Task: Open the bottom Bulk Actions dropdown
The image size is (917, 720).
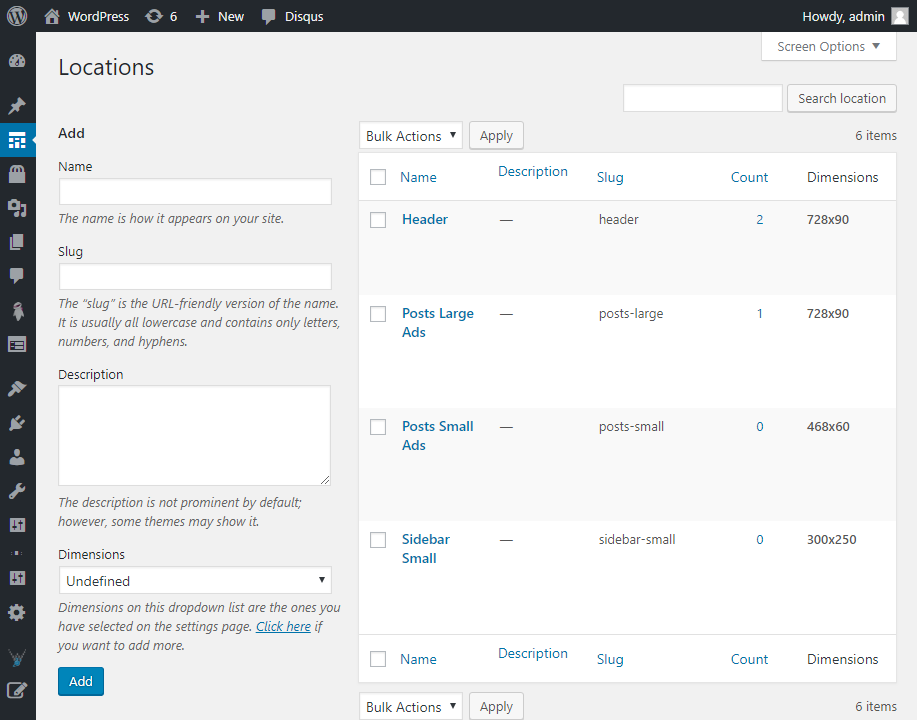Action: coord(411,707)
